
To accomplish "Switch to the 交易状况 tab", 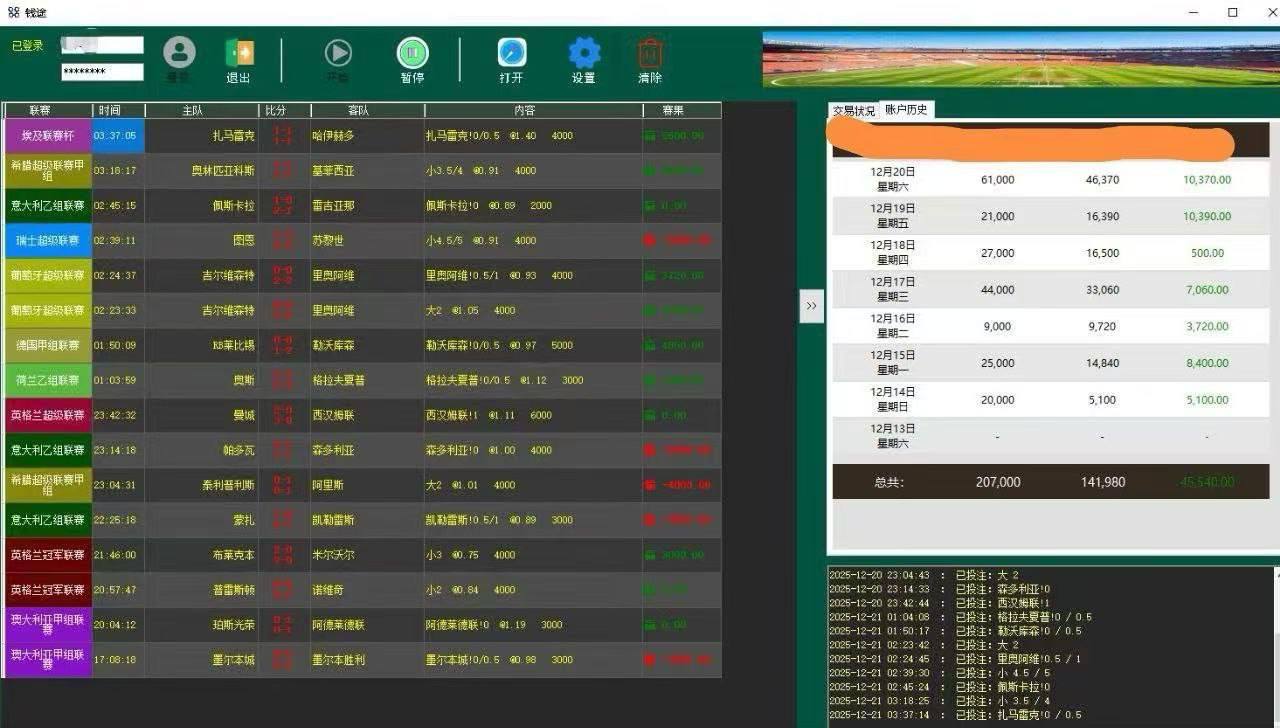I will point(853,111).
